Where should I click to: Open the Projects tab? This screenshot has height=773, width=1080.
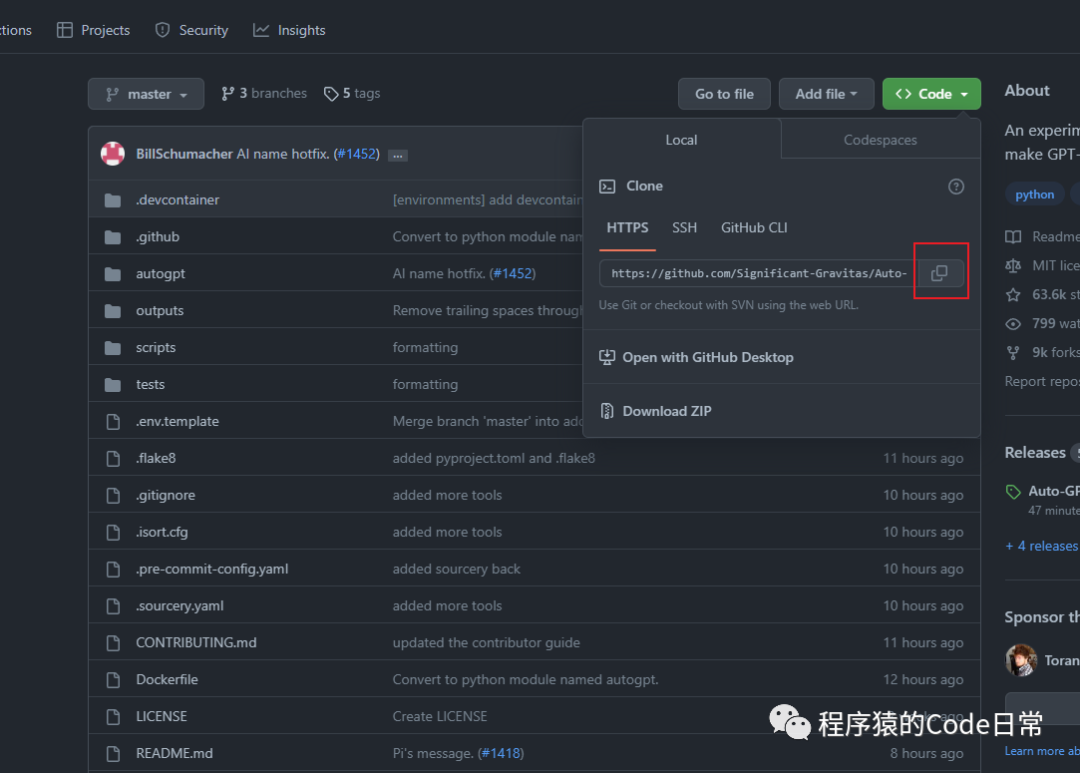click(x=94, y=30)
